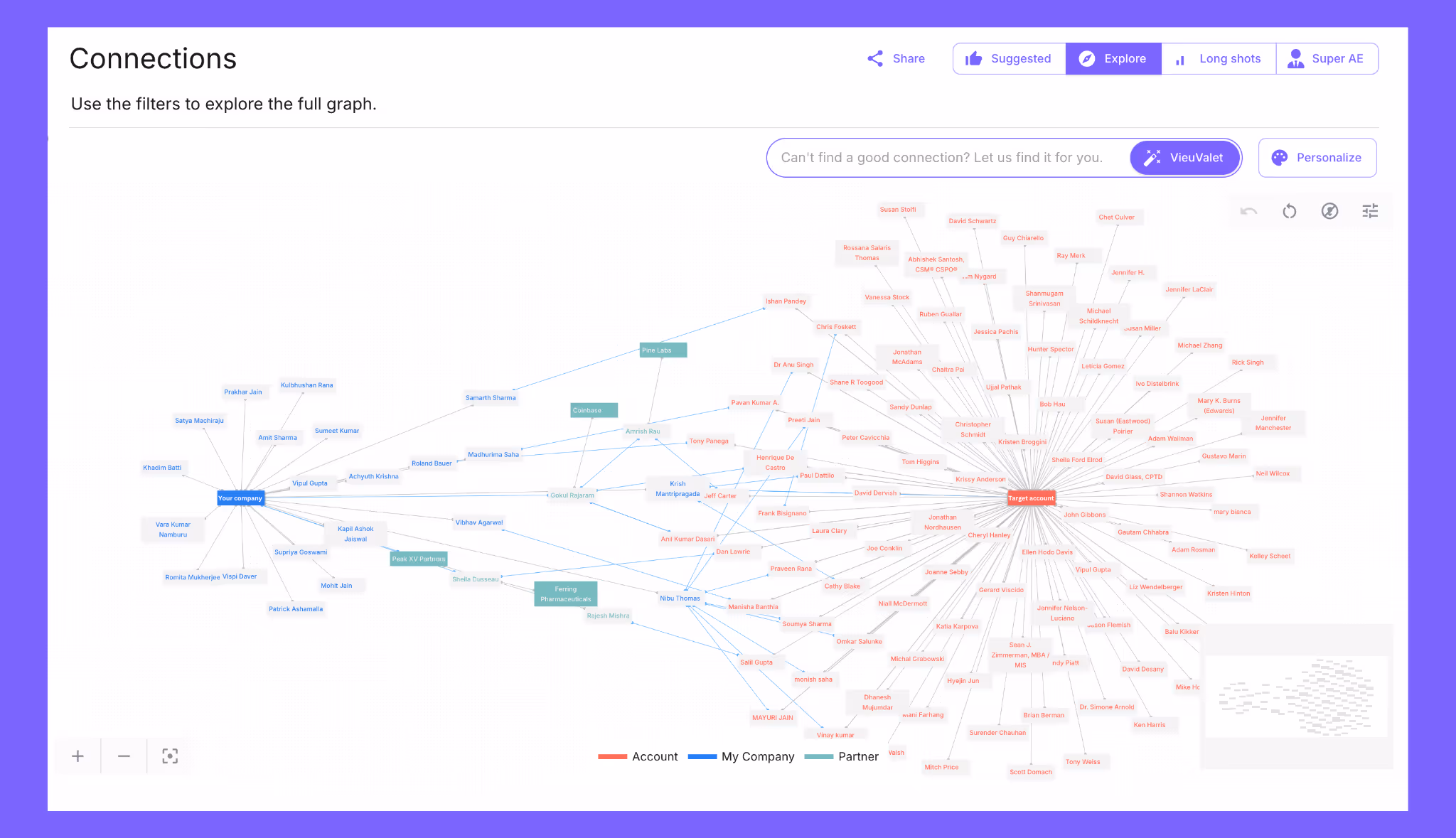Click the Share icon

click(875, 58)
